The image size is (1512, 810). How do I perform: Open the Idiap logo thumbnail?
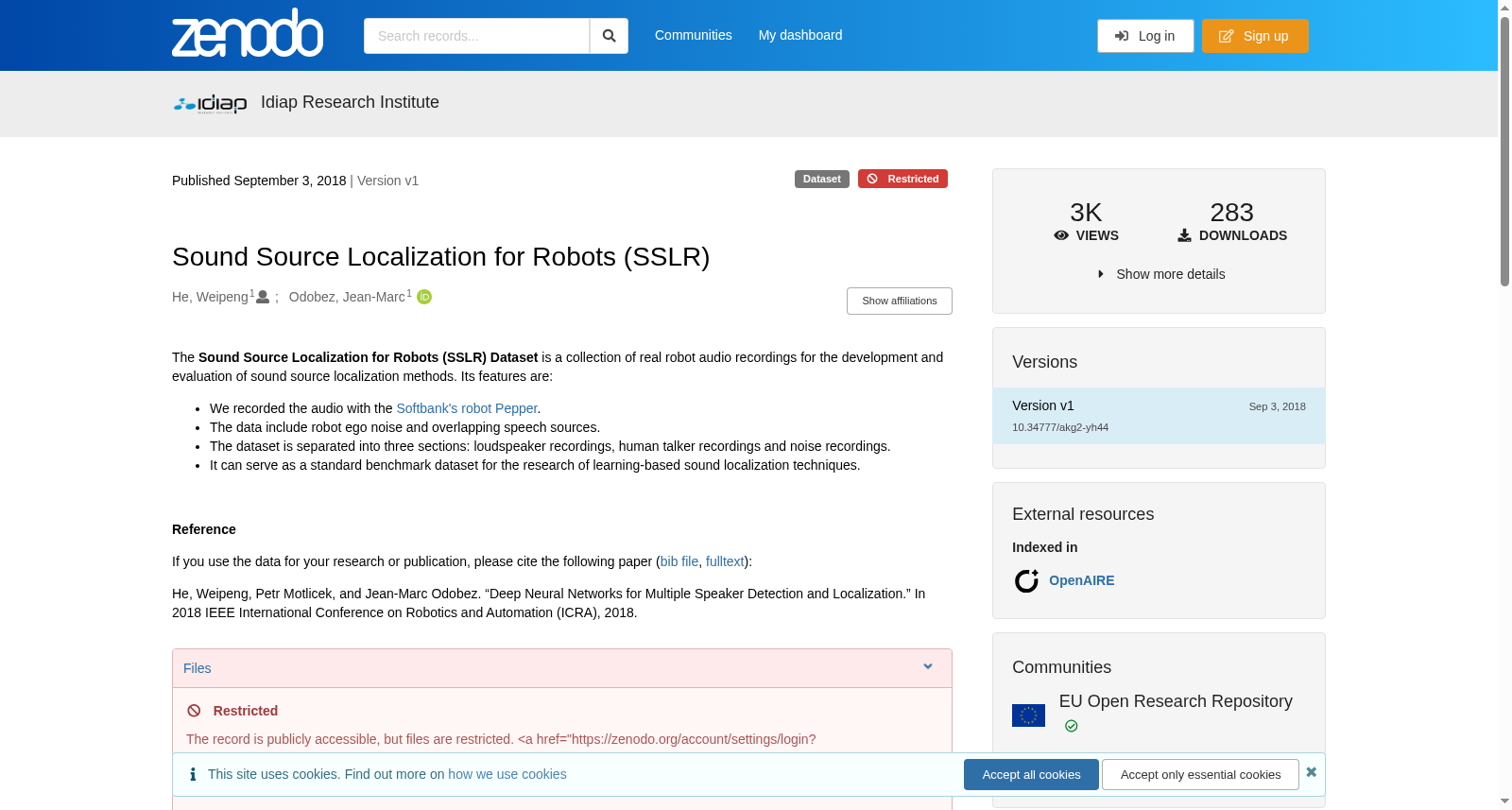pyautogui.click(x=210, y=103)
